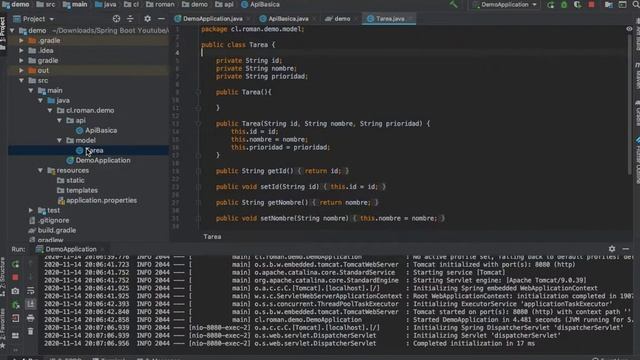Expand the gradle folder

click(21, 60)
